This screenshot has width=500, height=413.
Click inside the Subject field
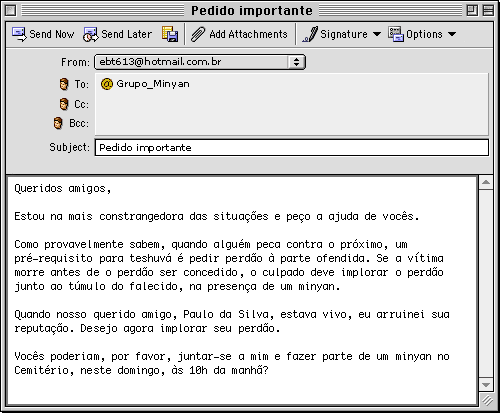coord(292,148)
